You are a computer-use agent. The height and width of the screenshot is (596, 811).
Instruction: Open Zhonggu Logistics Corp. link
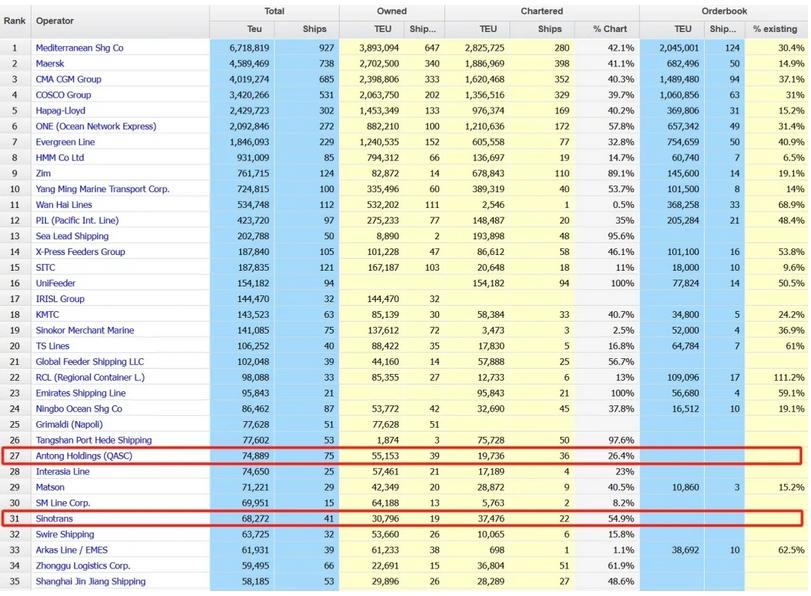click(83, 565)
